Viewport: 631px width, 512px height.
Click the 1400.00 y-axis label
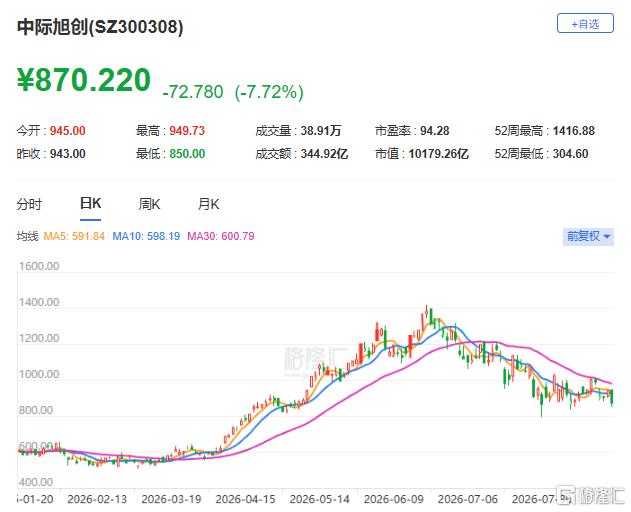(39, 302)
